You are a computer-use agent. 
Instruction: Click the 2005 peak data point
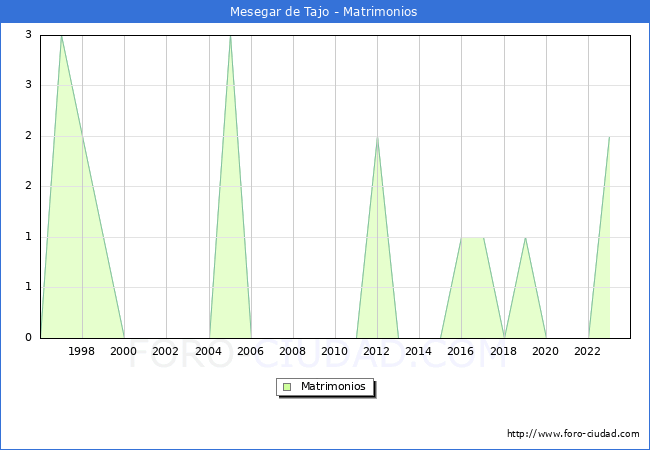click(x=230, y=36)
